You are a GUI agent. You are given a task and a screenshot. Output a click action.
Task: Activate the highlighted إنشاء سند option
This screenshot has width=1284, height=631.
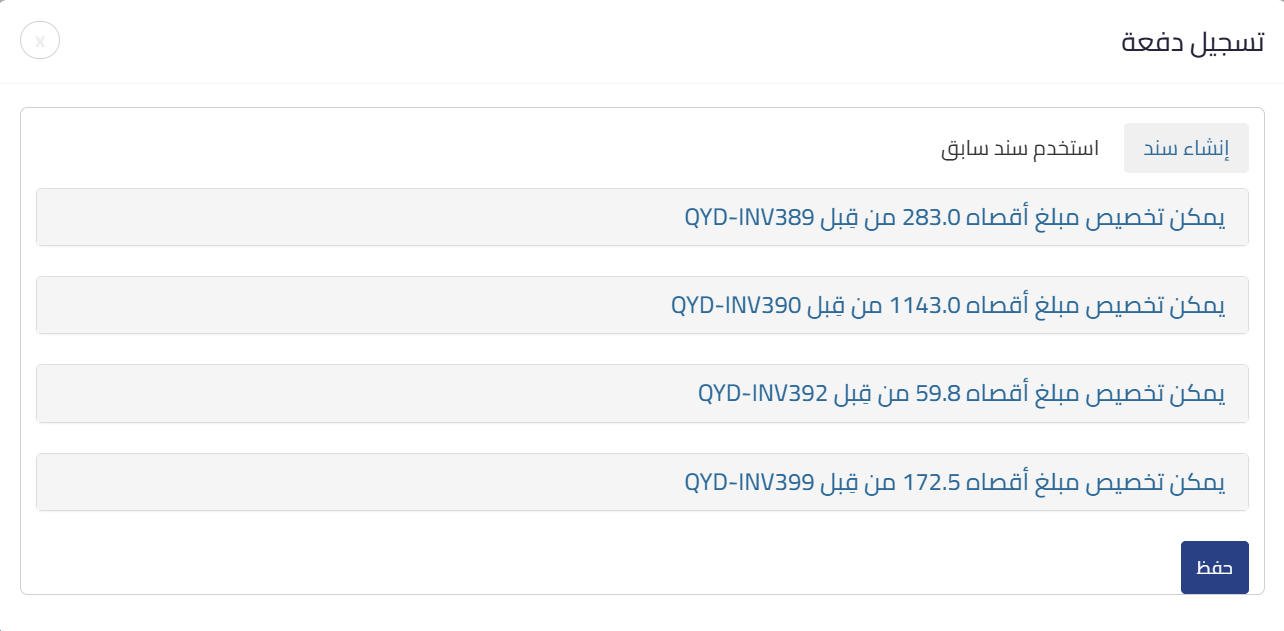1186,148
